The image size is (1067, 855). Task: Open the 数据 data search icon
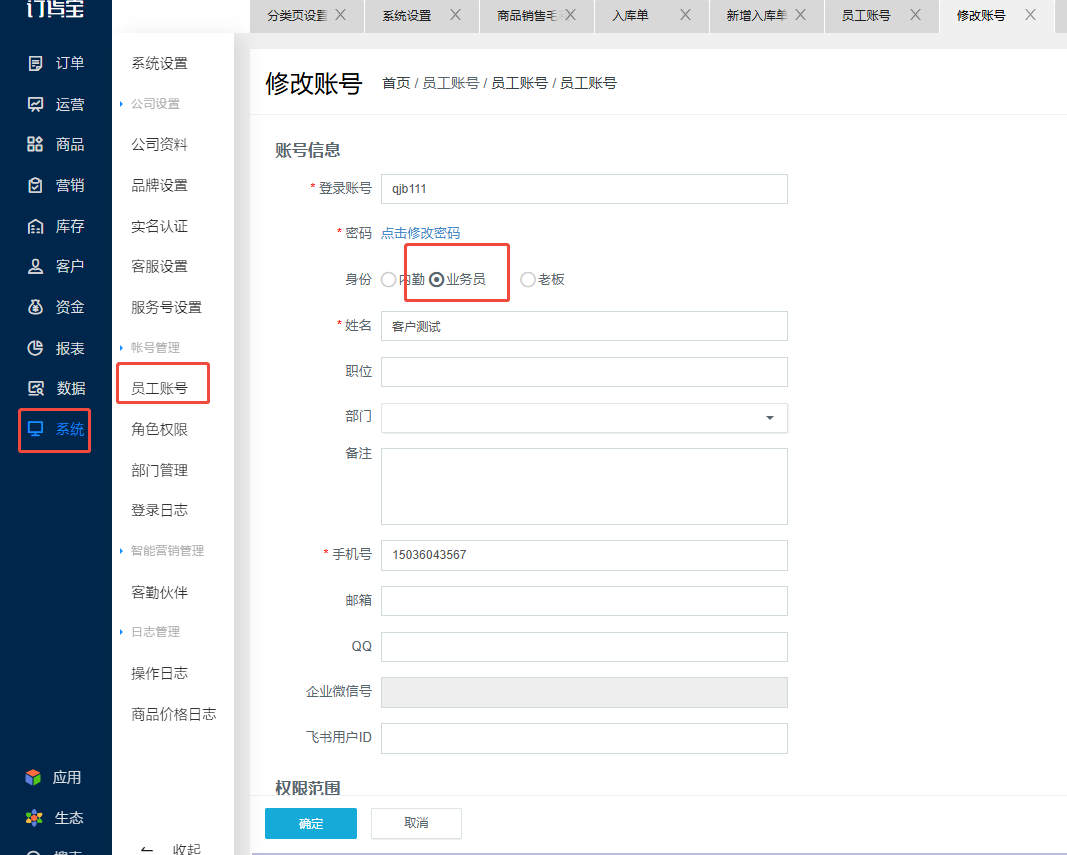35,388
